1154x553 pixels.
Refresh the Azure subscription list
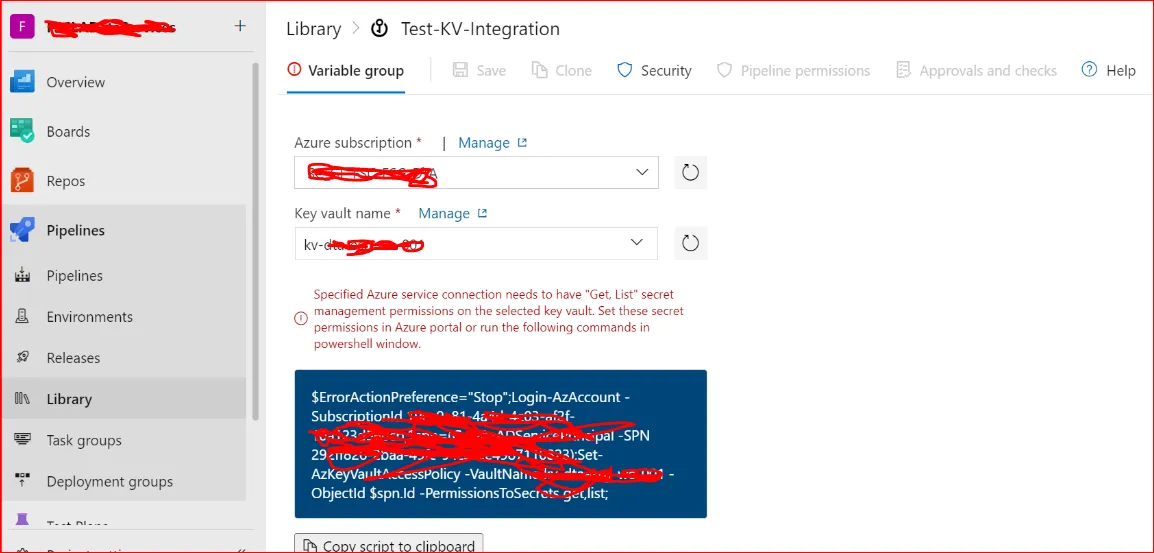tap(690, 172)
